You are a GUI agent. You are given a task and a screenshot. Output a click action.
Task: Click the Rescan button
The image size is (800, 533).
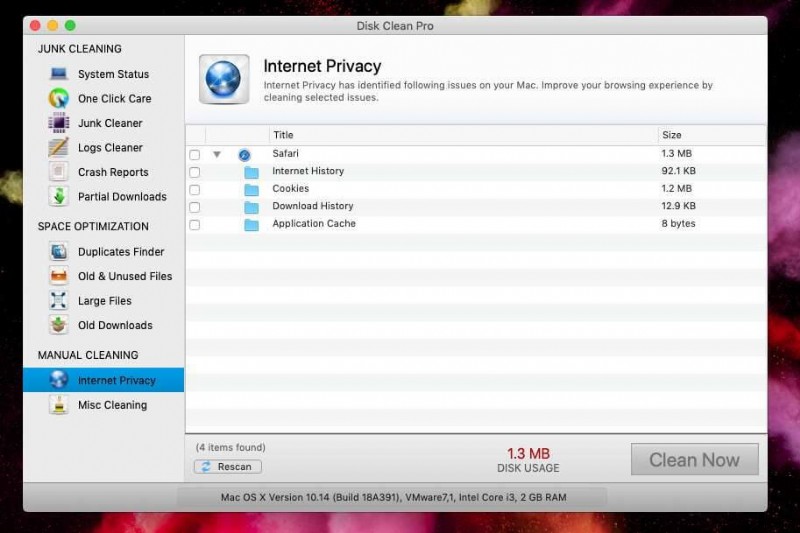point(228,466)
